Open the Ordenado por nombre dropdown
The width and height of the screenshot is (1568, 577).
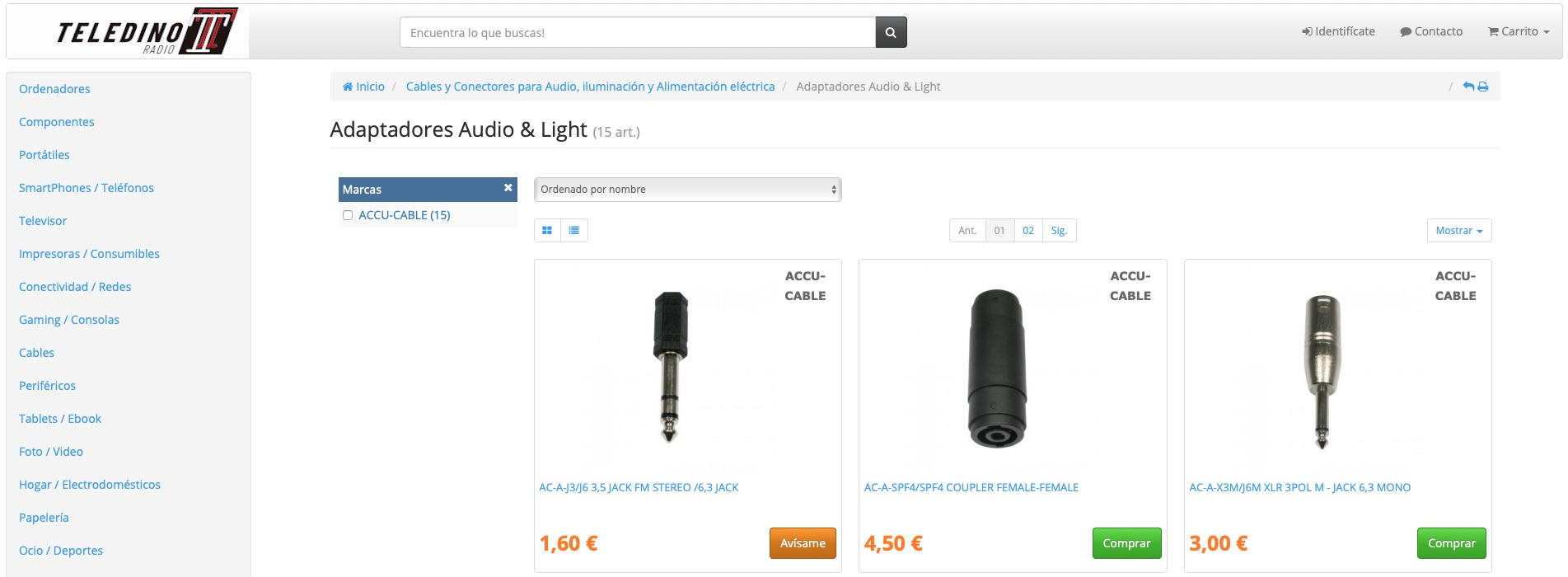point(687,190)
